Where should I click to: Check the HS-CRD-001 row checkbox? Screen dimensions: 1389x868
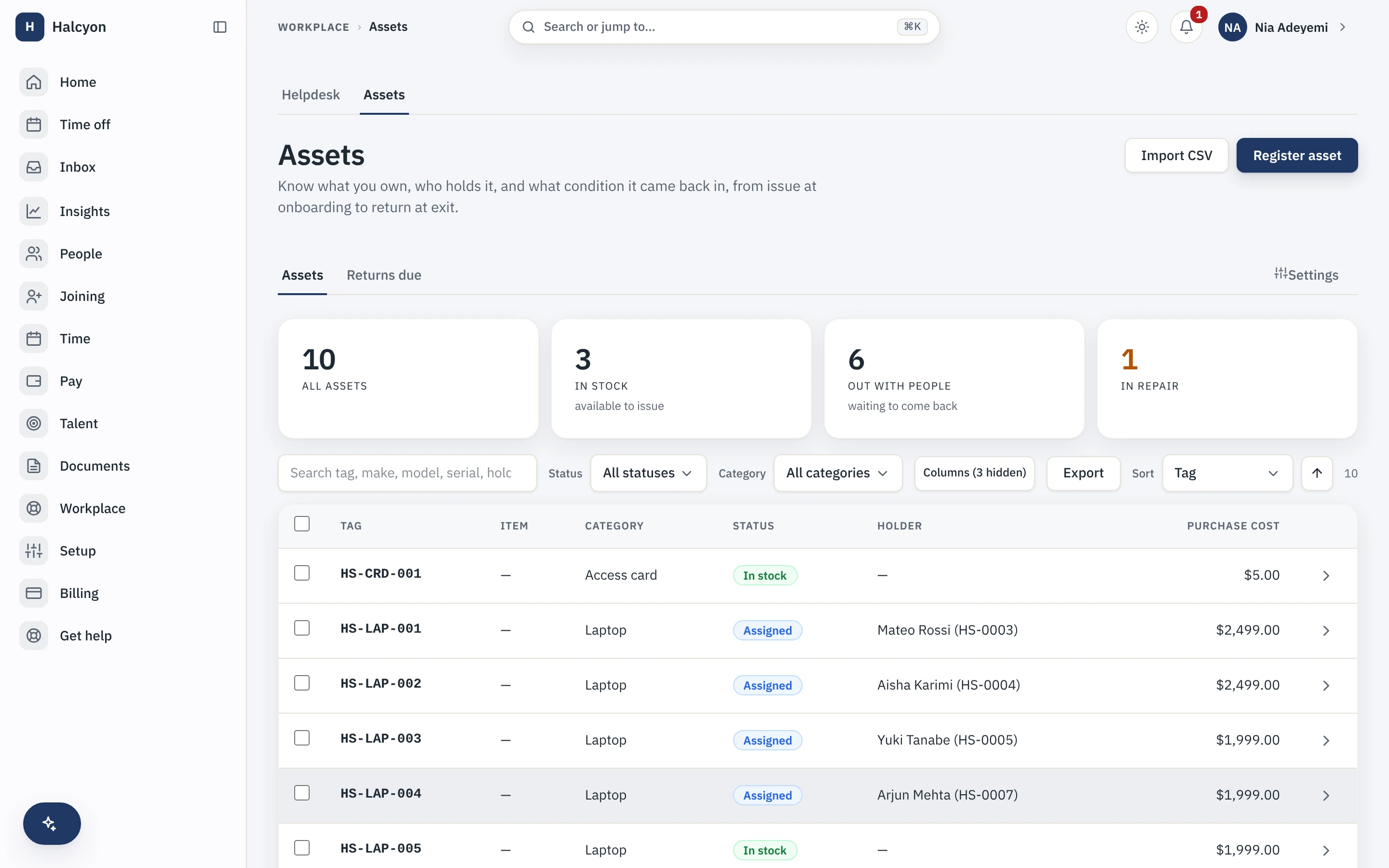pos(302,573)
